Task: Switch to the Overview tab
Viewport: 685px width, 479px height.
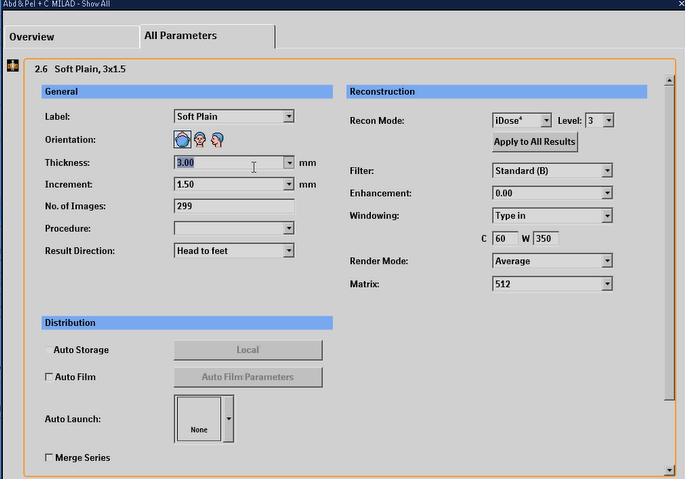Action: (32, 36)
